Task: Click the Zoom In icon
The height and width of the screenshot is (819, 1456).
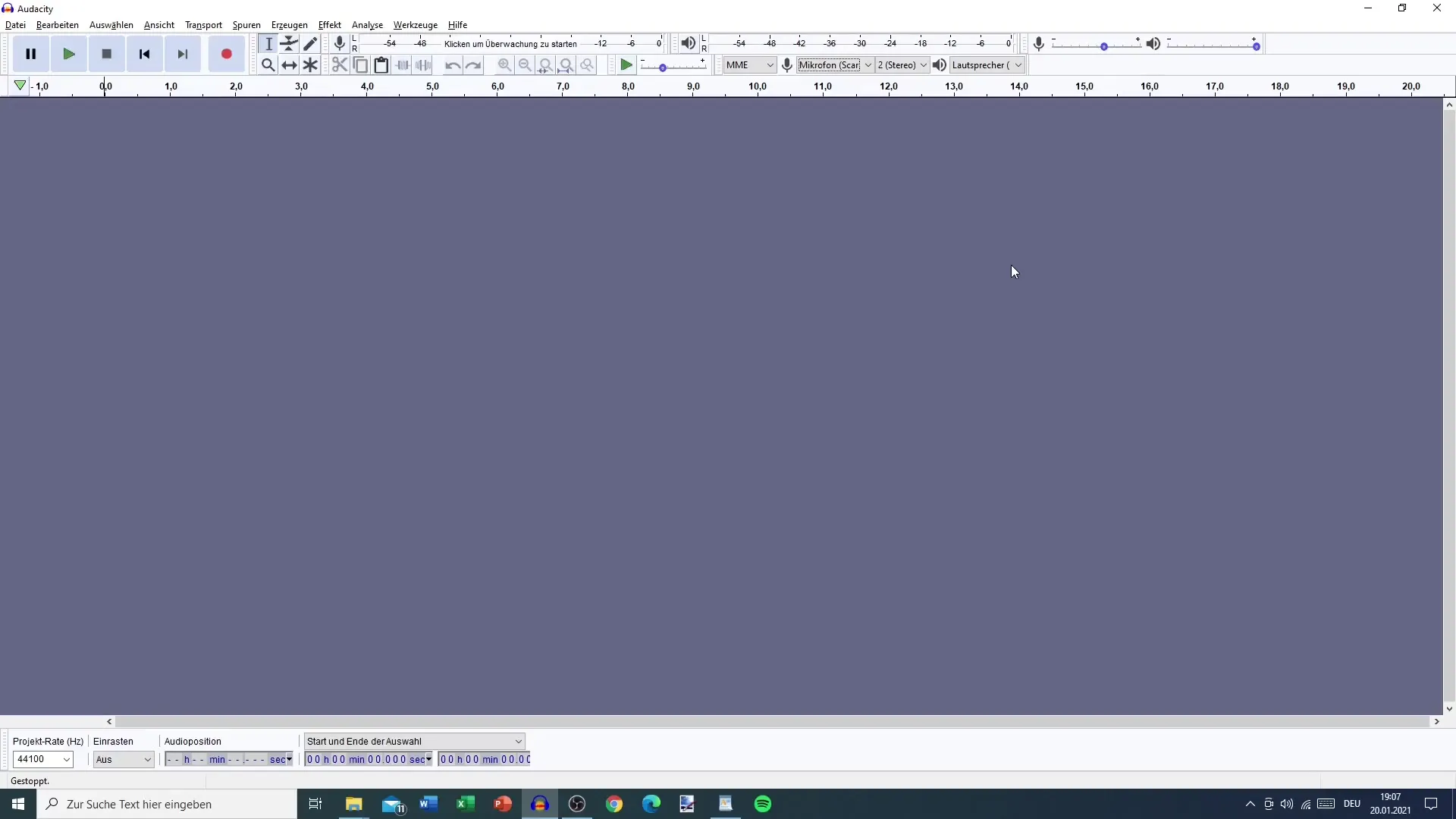Action: (x=504, y=65)
